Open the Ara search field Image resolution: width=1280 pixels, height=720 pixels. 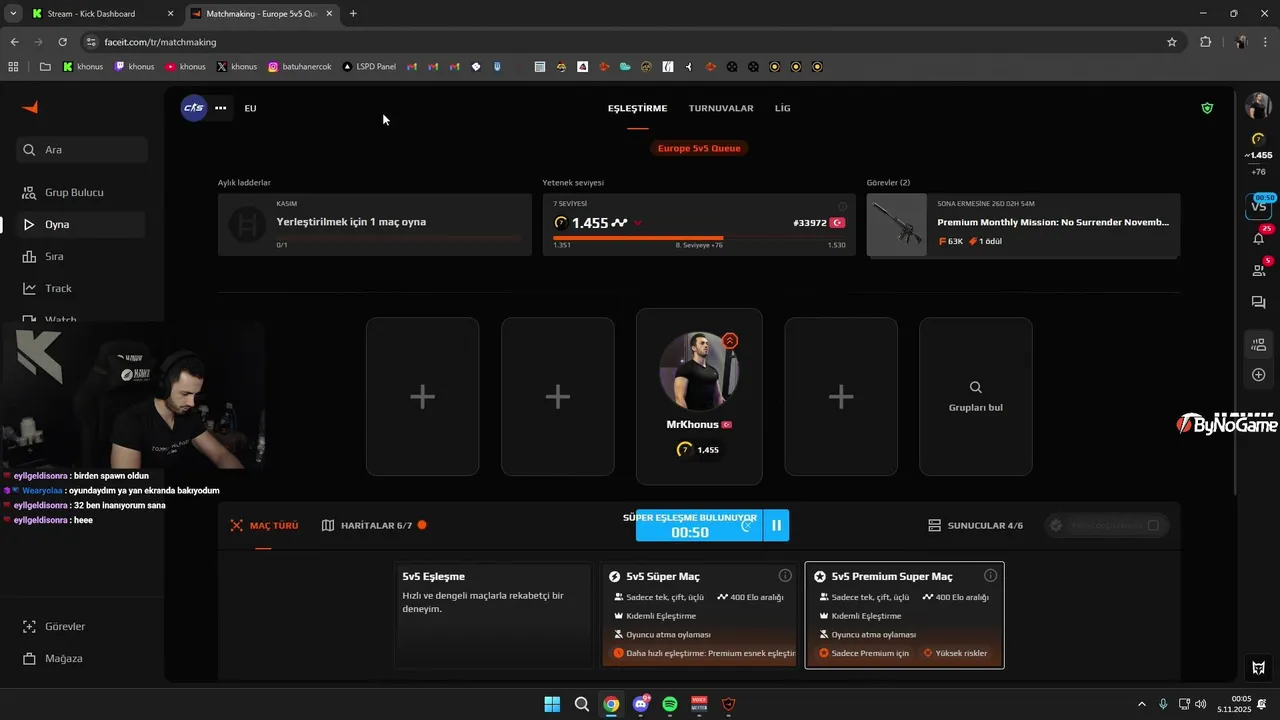[82, 150]
